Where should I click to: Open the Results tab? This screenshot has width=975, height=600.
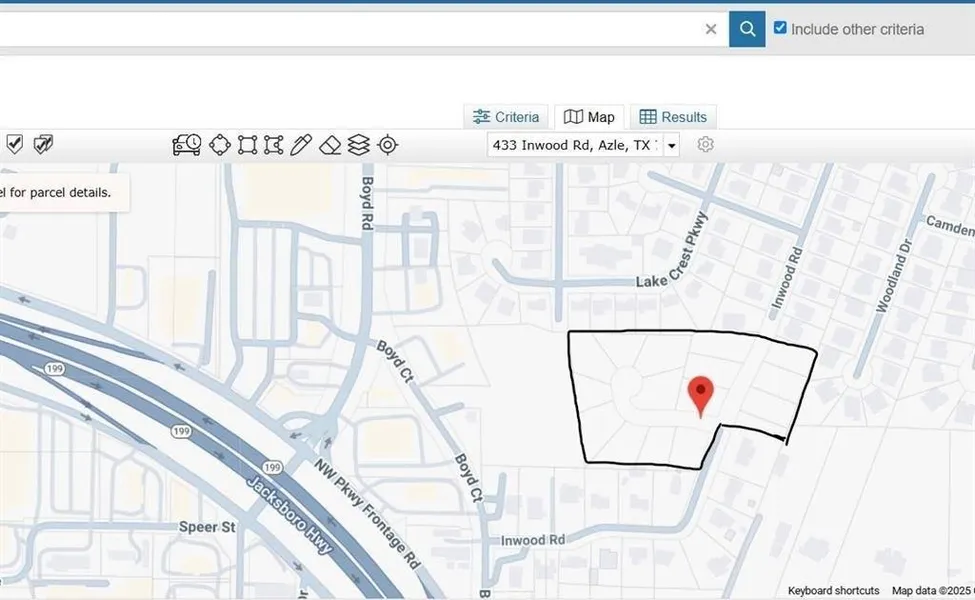(673, 117)
